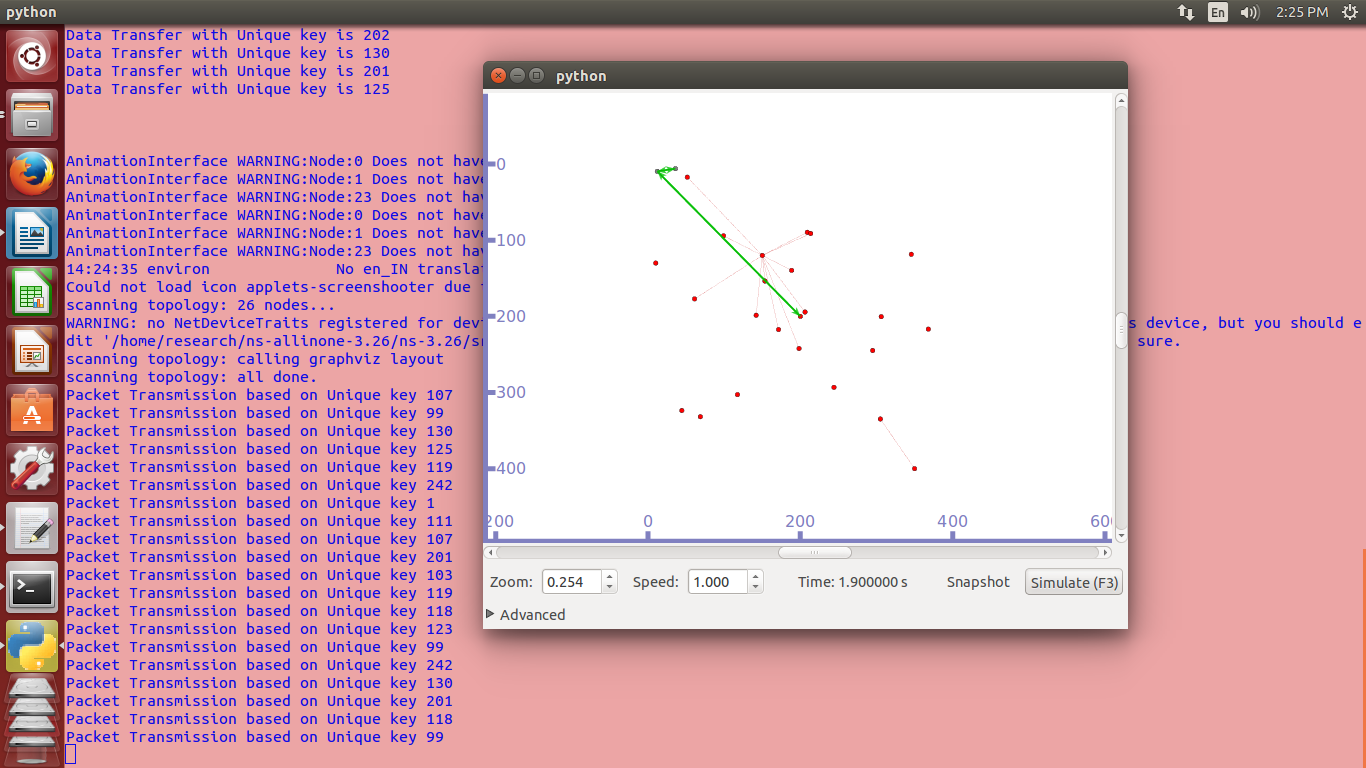Expand the Advanced section
1366x768 pixels.
point(526,614)
